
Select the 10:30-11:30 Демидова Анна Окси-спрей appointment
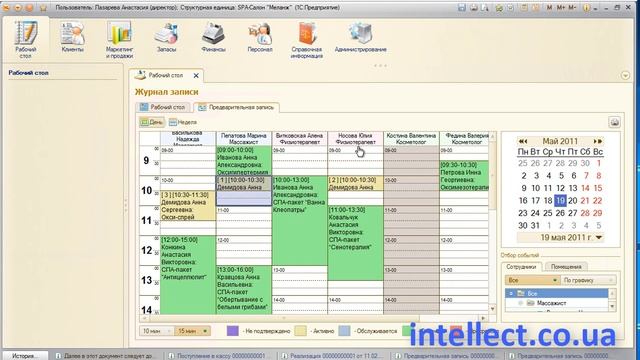(x=188, y=206)
